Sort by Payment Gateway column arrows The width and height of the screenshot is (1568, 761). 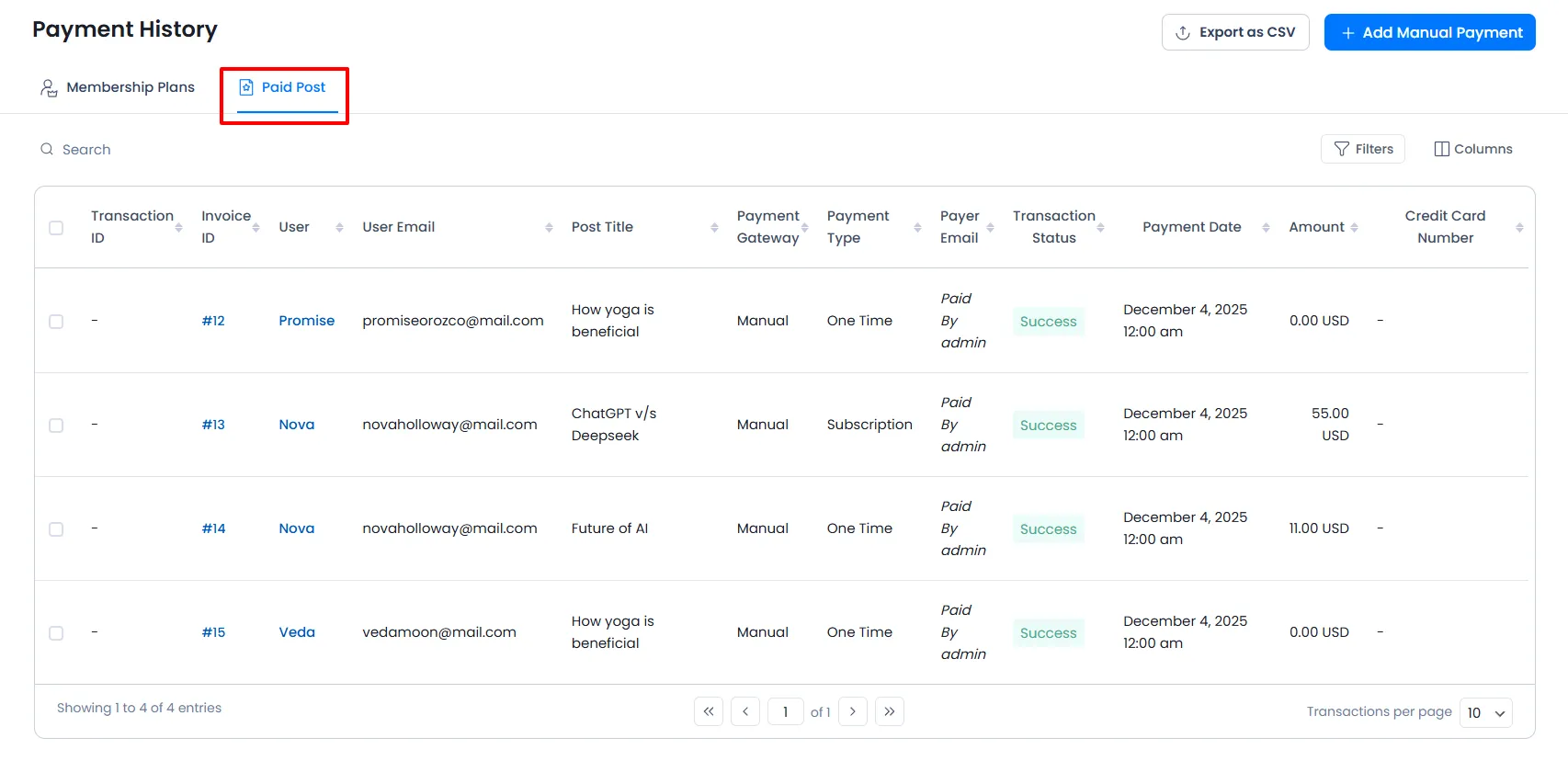[804, 227]
